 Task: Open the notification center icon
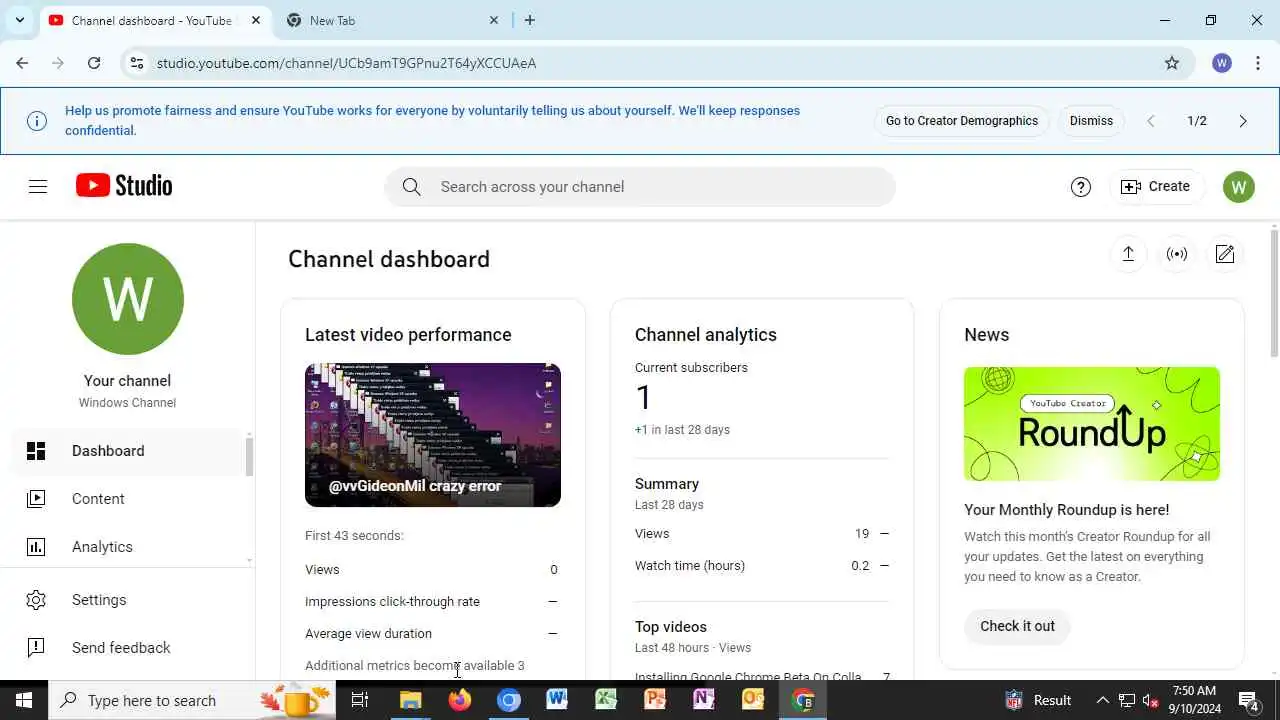click(1249, 700)
